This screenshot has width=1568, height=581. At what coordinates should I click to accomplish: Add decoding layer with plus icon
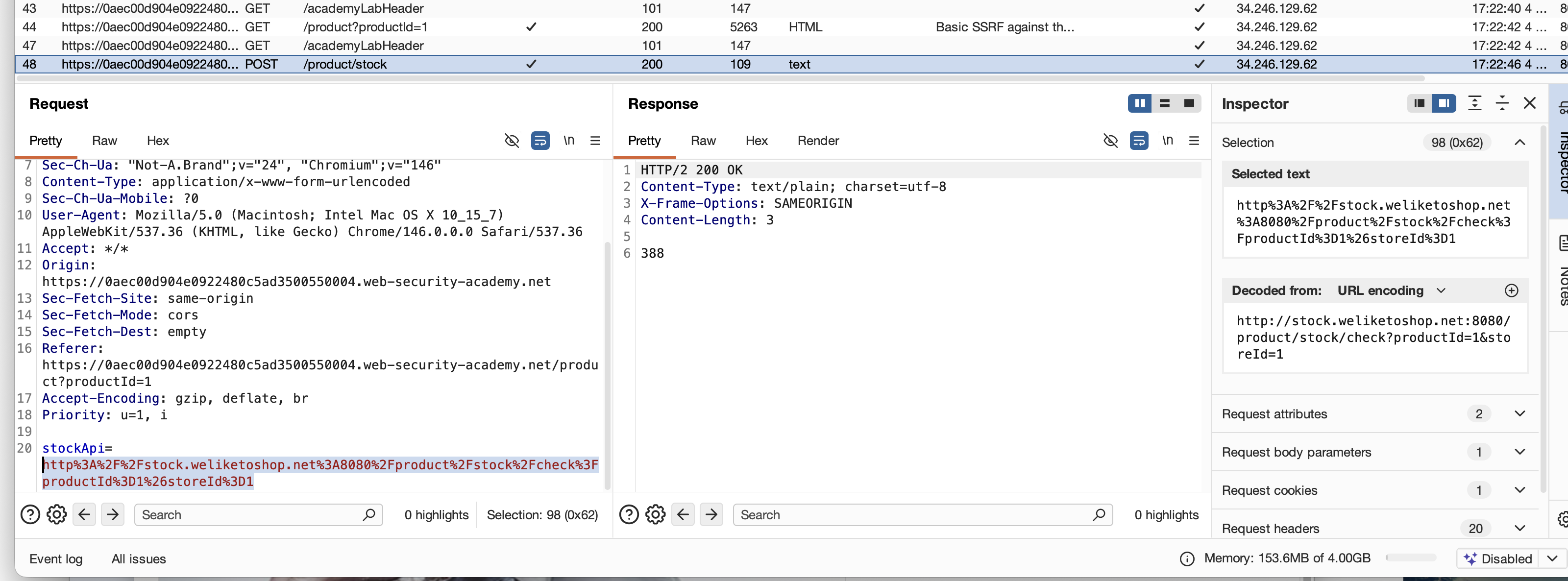pos(1511,290)
